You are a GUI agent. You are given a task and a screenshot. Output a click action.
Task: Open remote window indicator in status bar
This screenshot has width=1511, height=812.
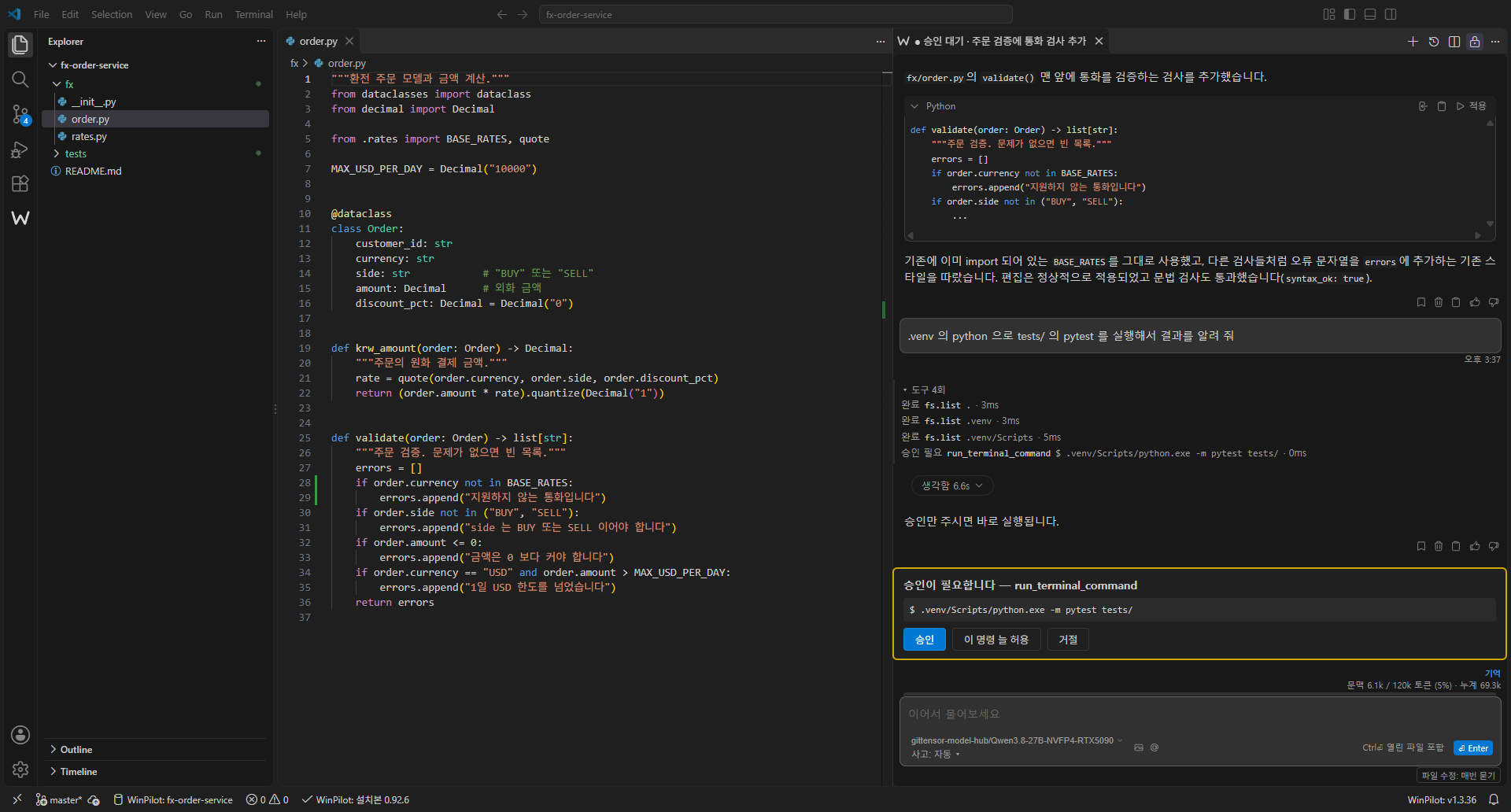pyautogui.click(x=17, y=799)
